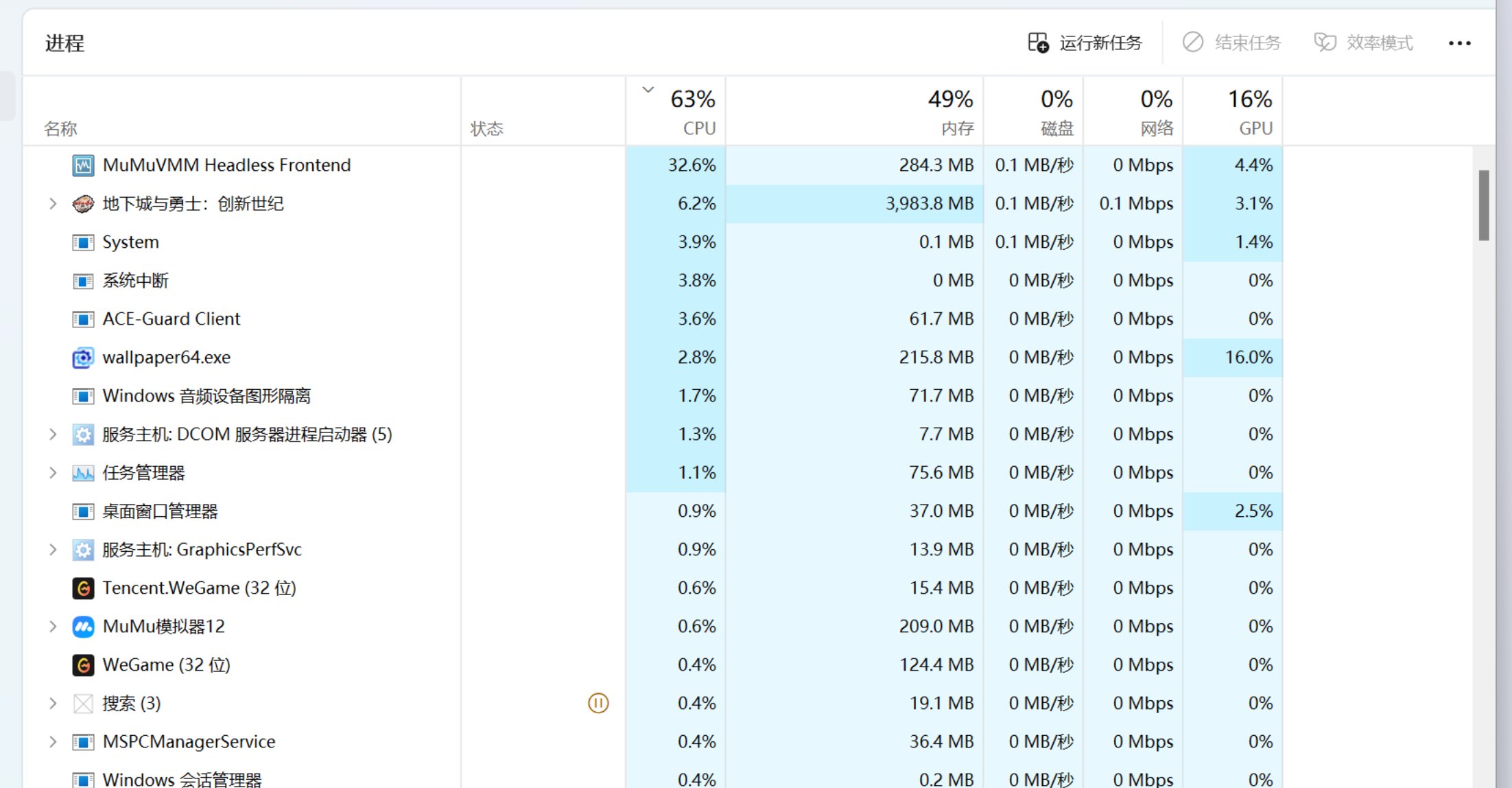Click 运行新任务 button
The width and height of the screenshot is (1512, 788).
point(1085,43)
